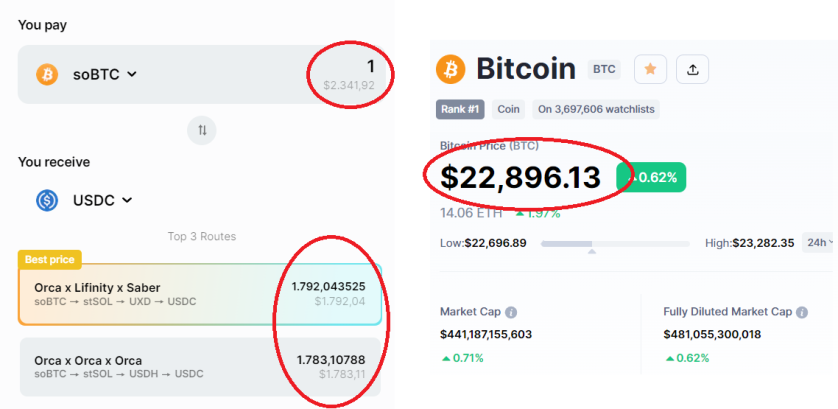Expand the 24h timeframe dropdown

pyautogui.click(x=819, y=243)
